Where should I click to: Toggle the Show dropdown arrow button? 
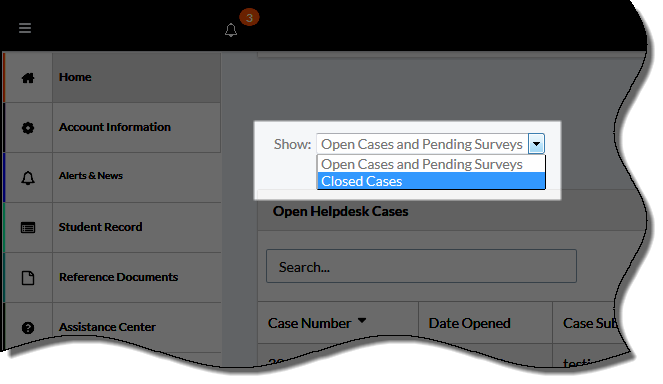point(536,144)
